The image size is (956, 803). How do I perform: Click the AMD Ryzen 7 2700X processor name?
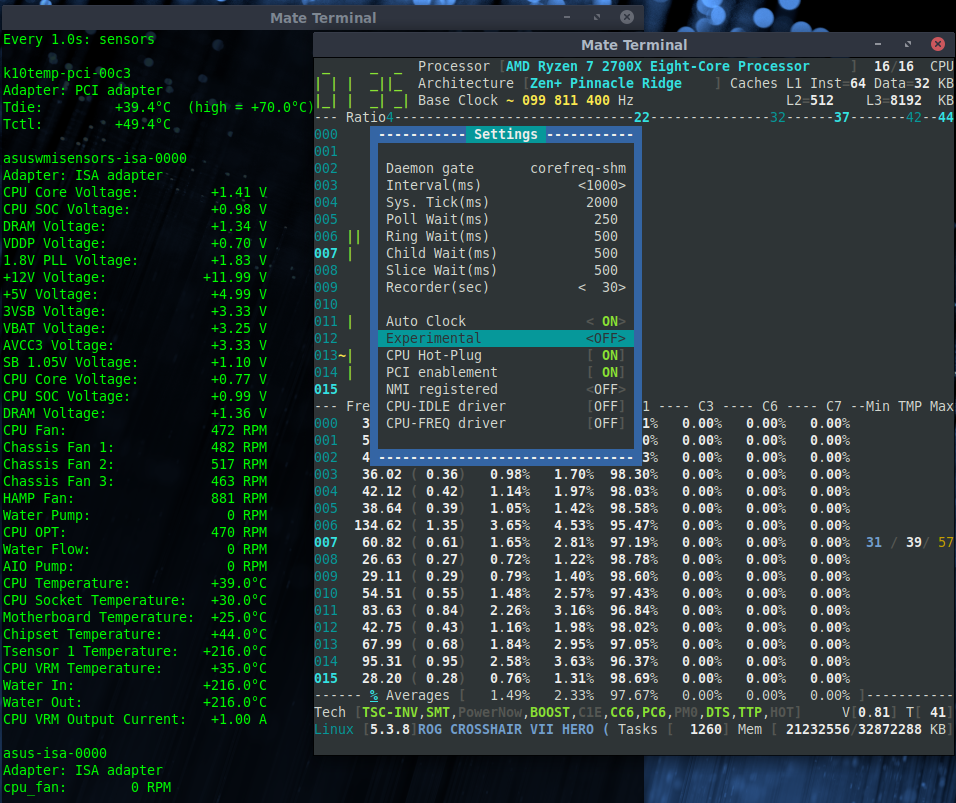coord(657,66)
